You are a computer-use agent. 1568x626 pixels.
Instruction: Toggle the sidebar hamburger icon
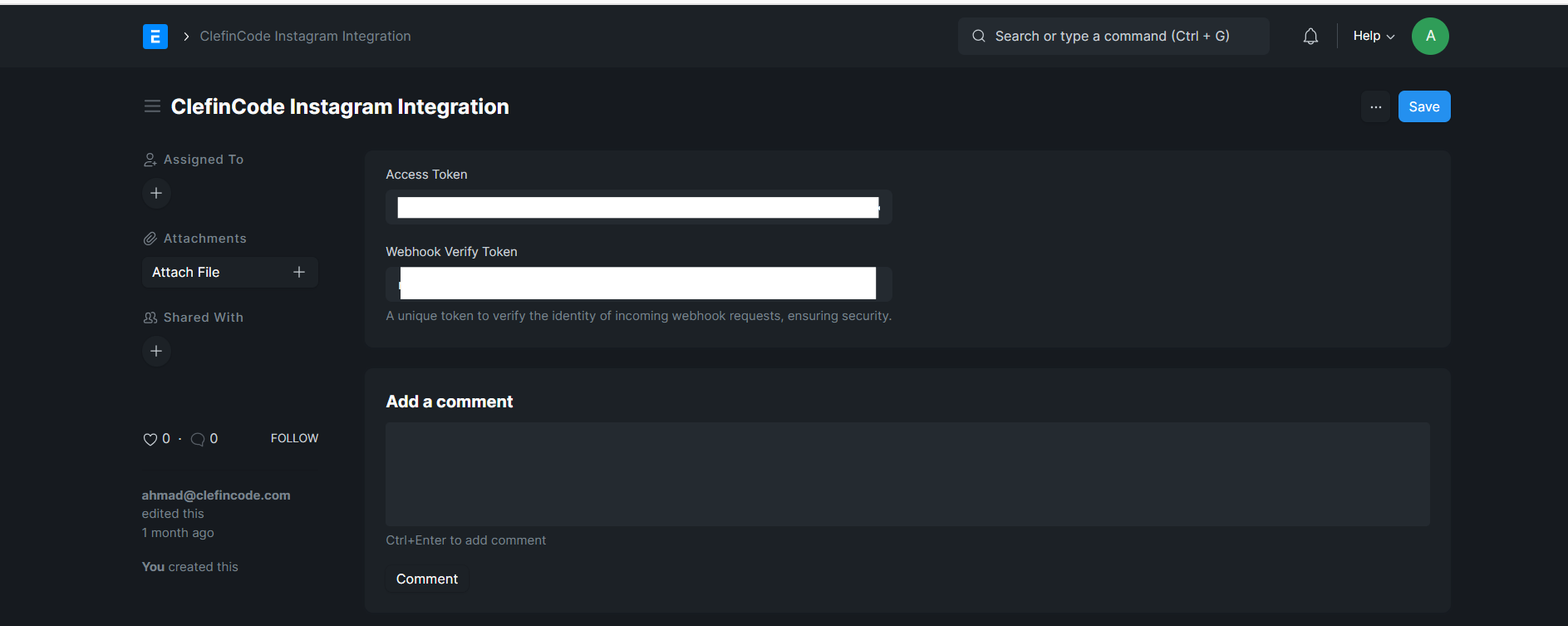tap(152, 106)
